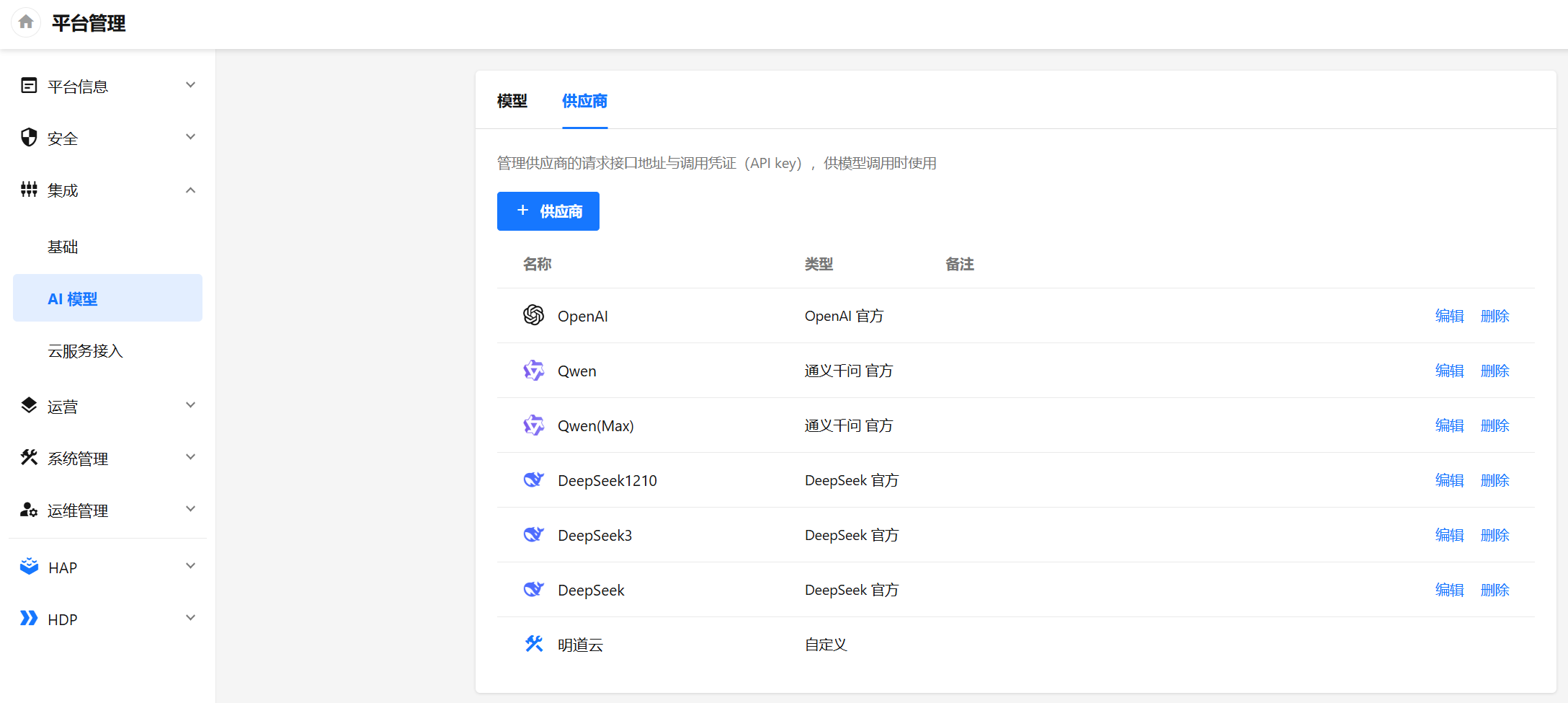The height and width of the screenshot is (703, 1568).
Task: Click the HDP menu label
Action: [63, 619]
